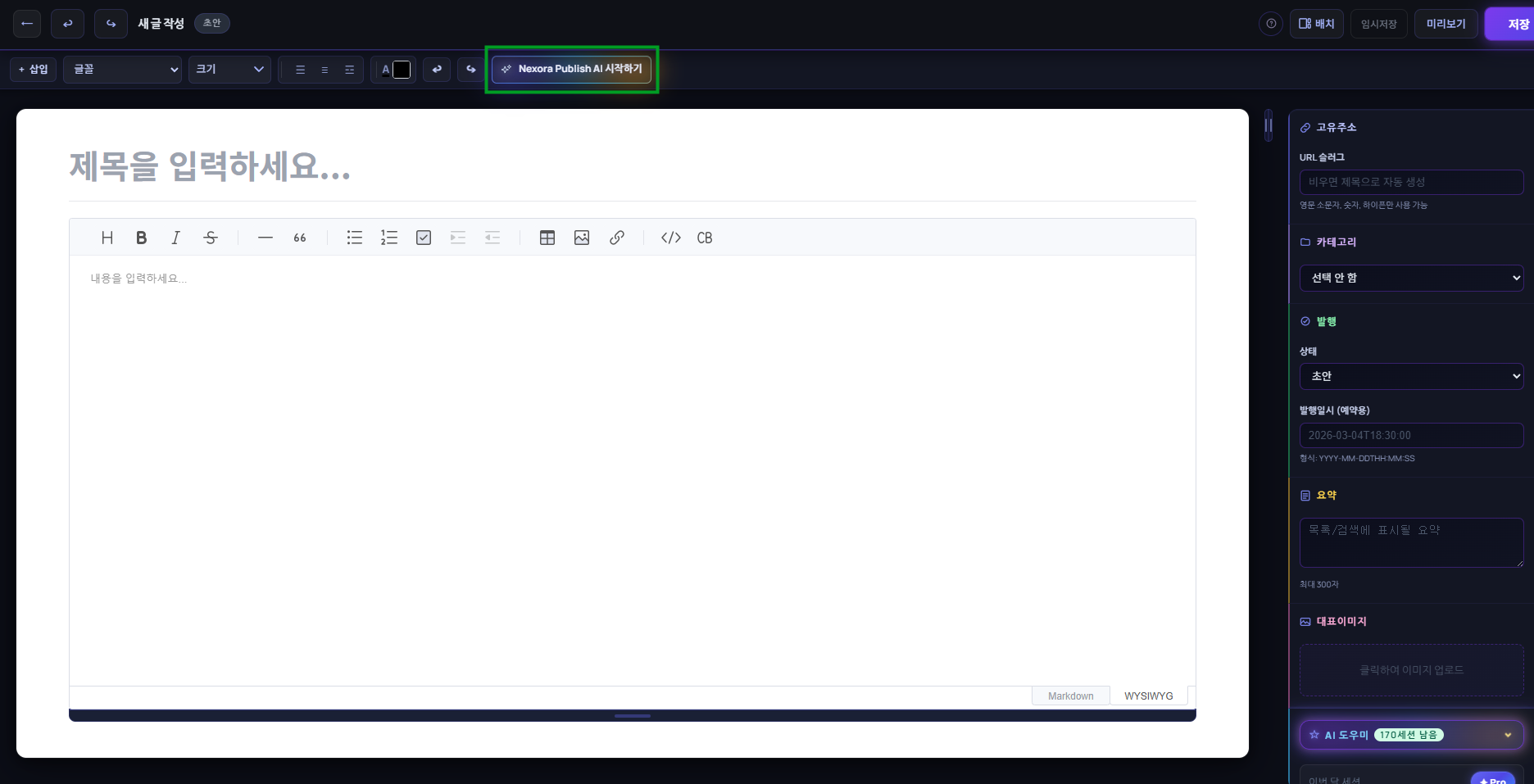Insert a hyperlink in the editor
This screenshot has width=1534, height=784.
click(616, 238)
